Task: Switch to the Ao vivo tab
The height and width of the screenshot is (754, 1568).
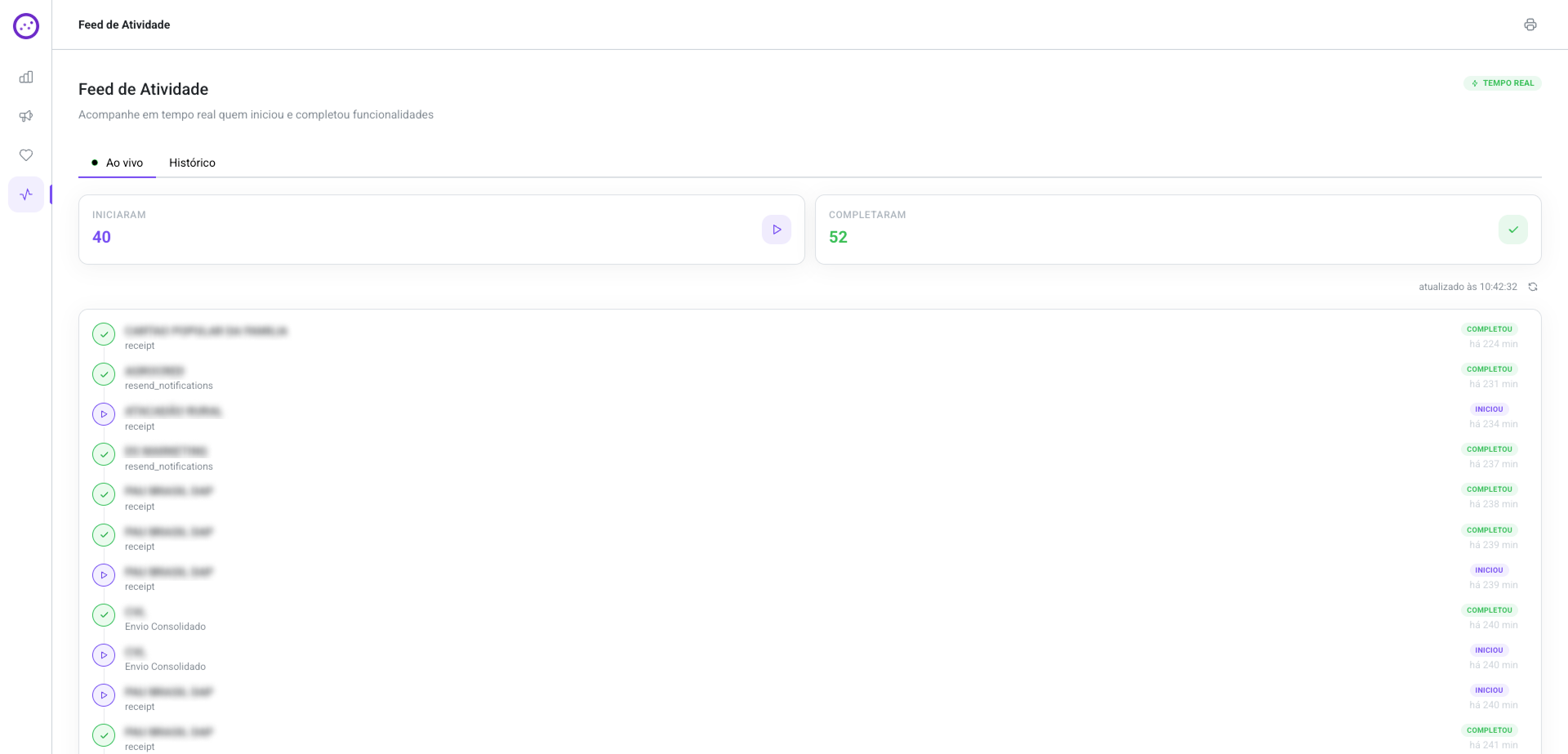Action: 118,163
